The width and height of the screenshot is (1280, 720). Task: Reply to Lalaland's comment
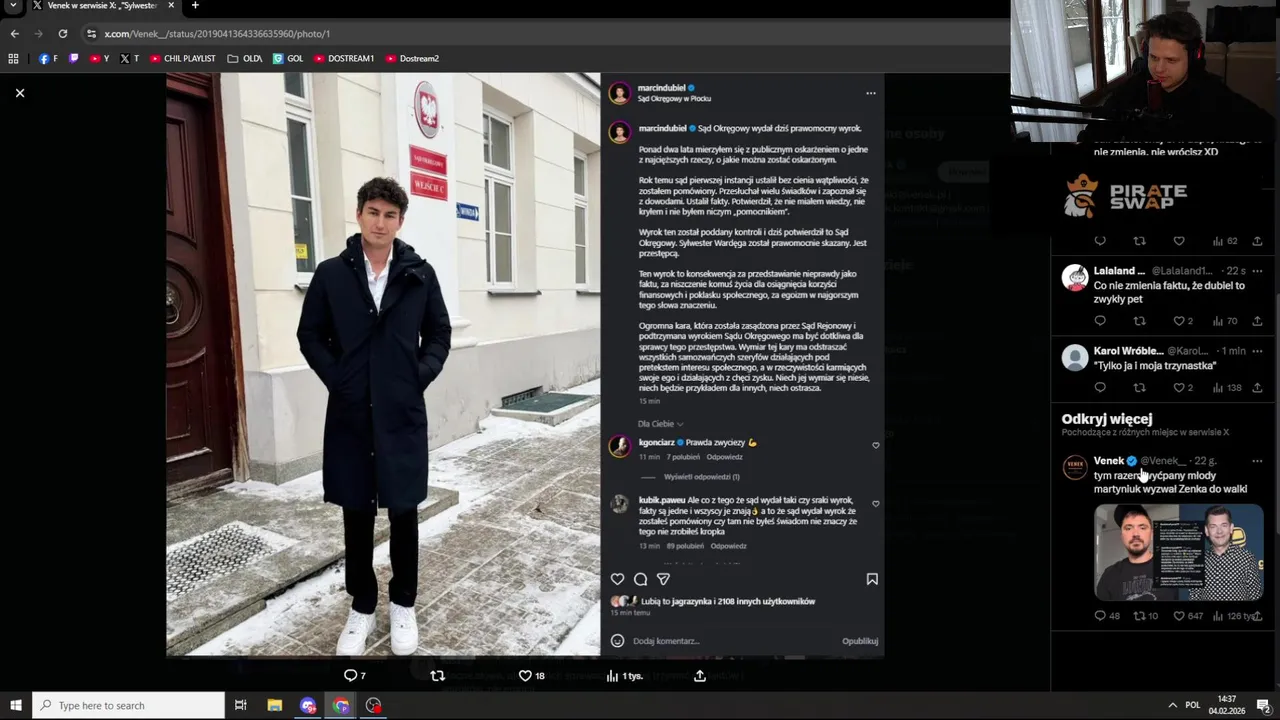[x=1100, y=321]
